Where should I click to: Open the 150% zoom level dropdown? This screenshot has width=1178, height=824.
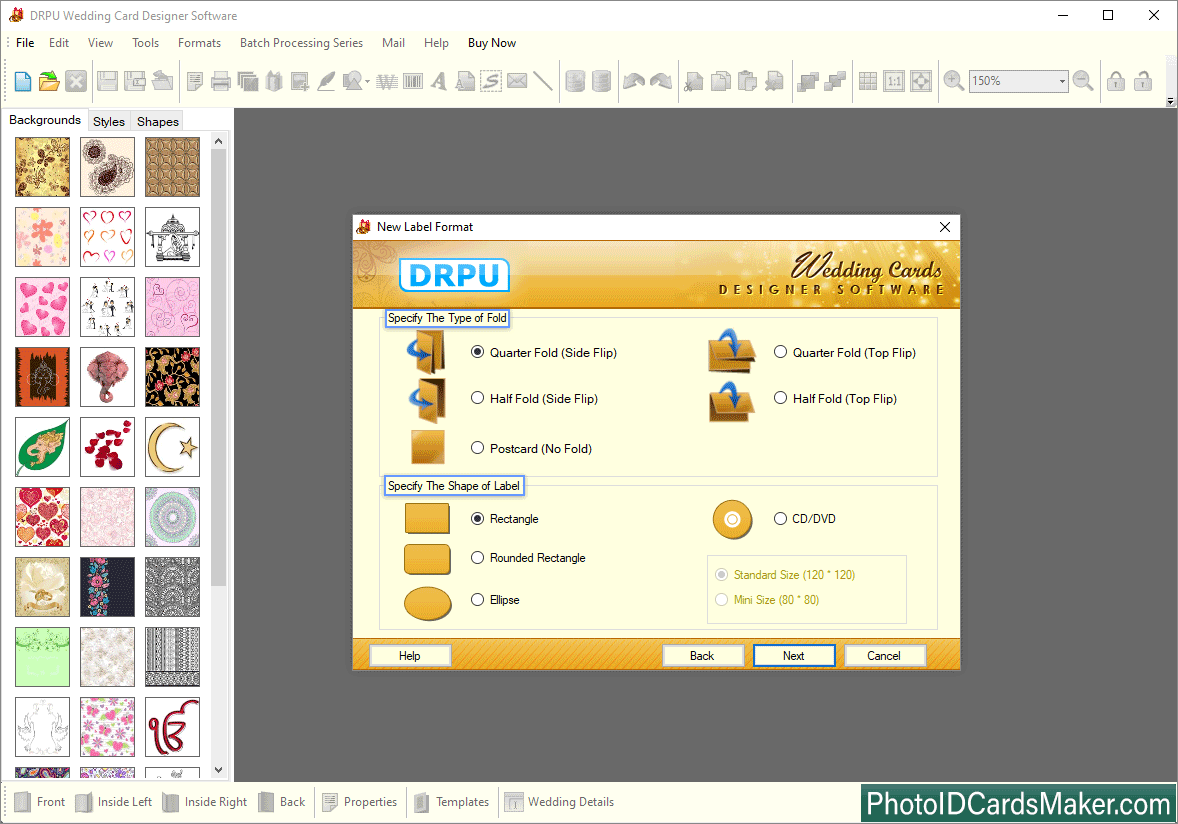[x=1062, y=81]
